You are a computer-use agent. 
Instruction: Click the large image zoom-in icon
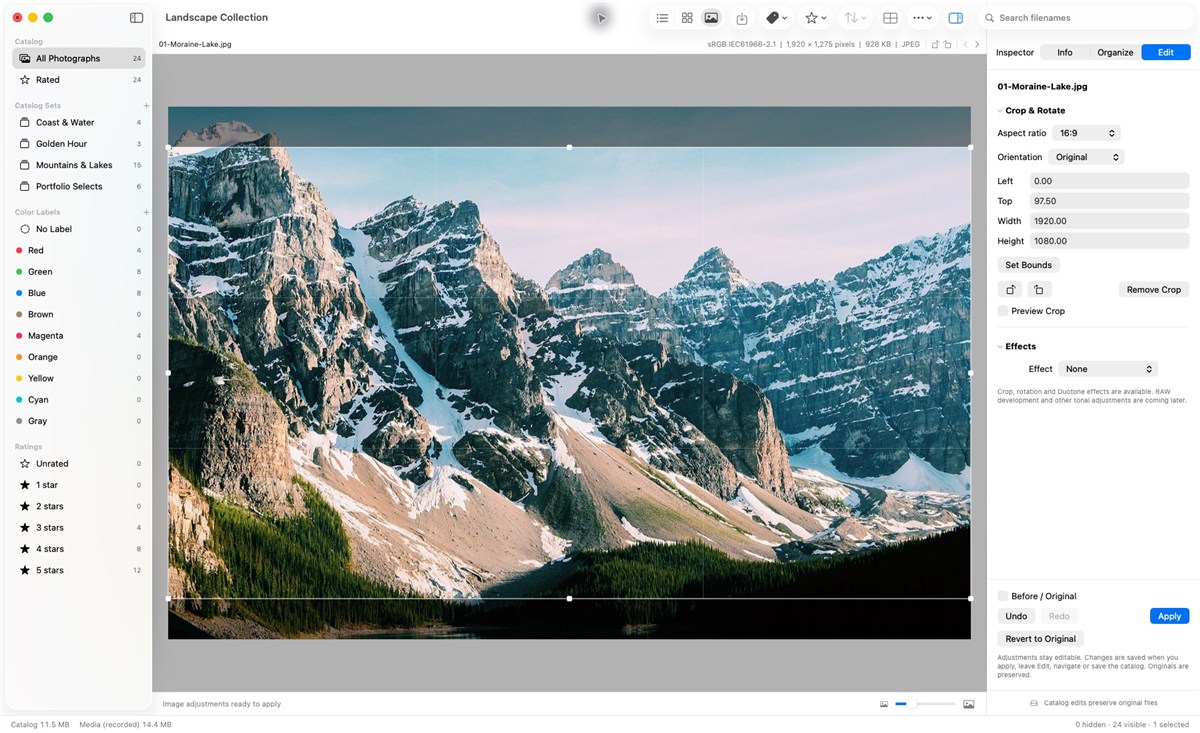click(969, 704)
